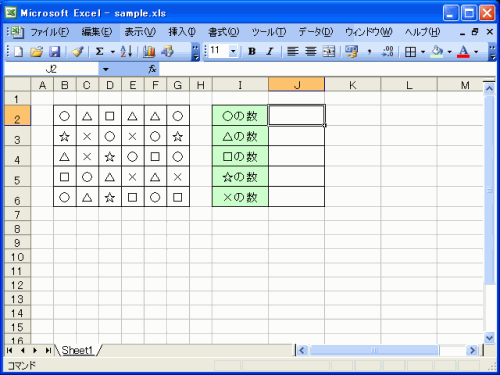Open the fill color palette arrow
The height and width of the screenshot is (375, 500).
[449, 52]
